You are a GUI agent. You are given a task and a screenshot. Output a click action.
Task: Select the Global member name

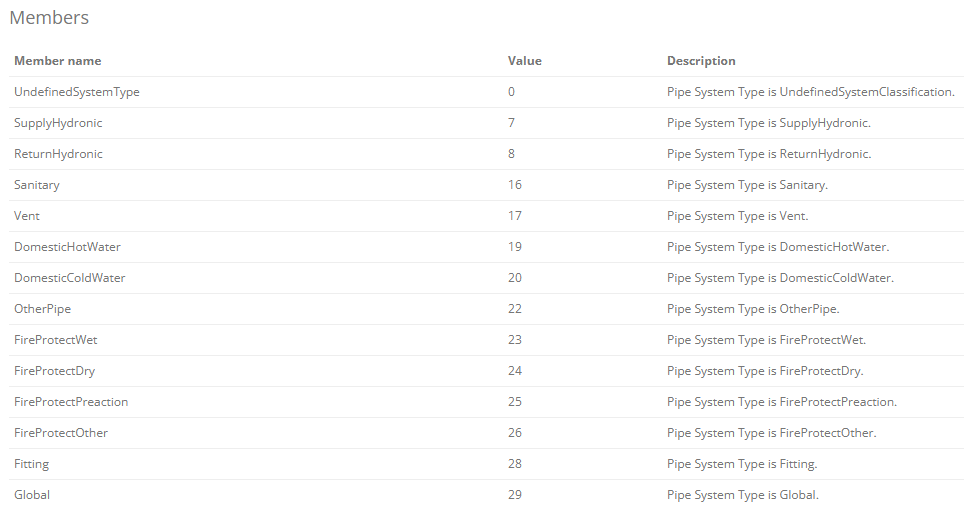[32, 495]
